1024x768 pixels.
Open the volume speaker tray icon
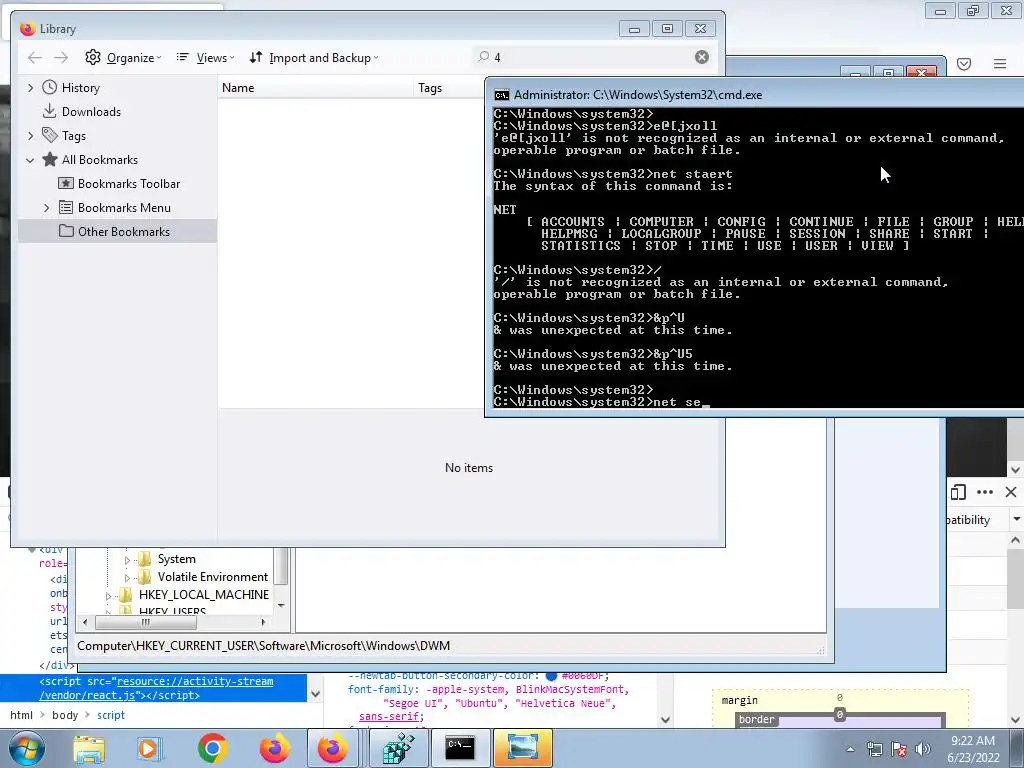coord(923,749)
